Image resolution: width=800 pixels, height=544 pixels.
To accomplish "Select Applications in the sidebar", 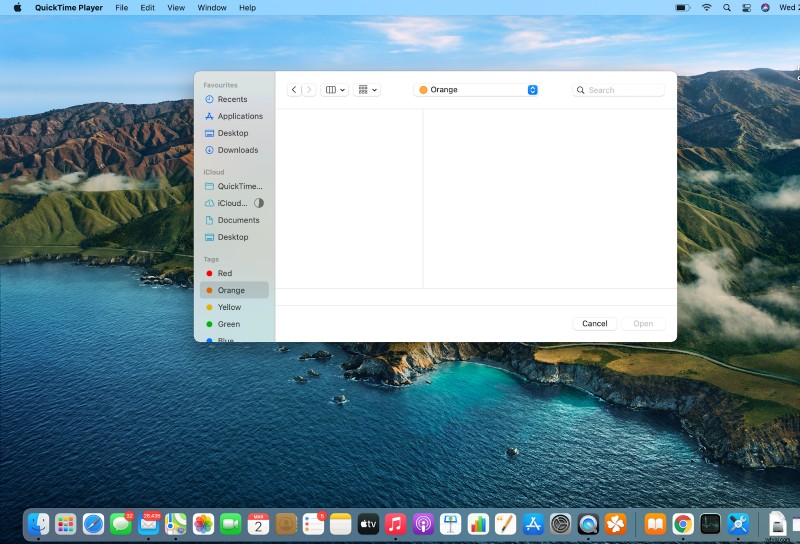I will [234, 116].
